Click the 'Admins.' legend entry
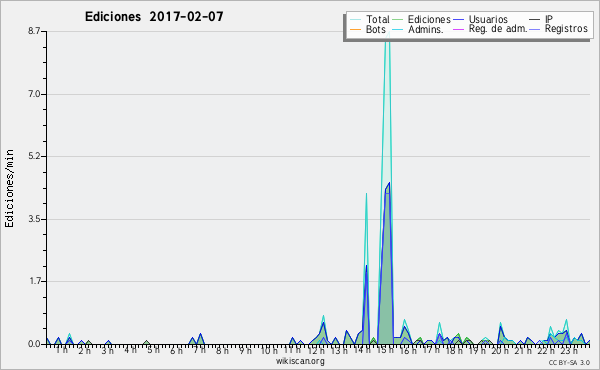The image size is (600, 370). click(x=426, y=29)
